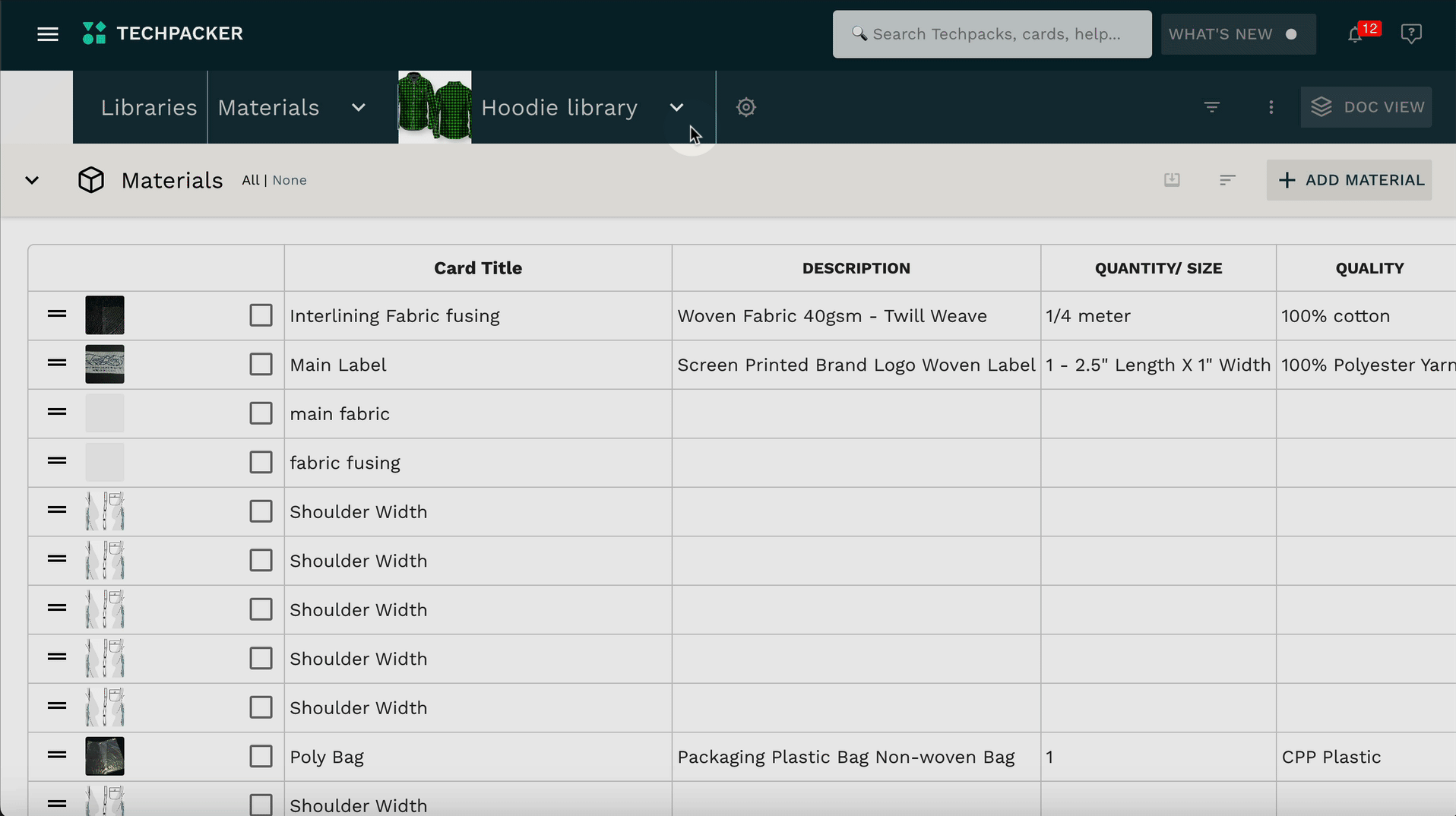Grab the drag handle of Interlining Fabric fusing

click(57, 314)
